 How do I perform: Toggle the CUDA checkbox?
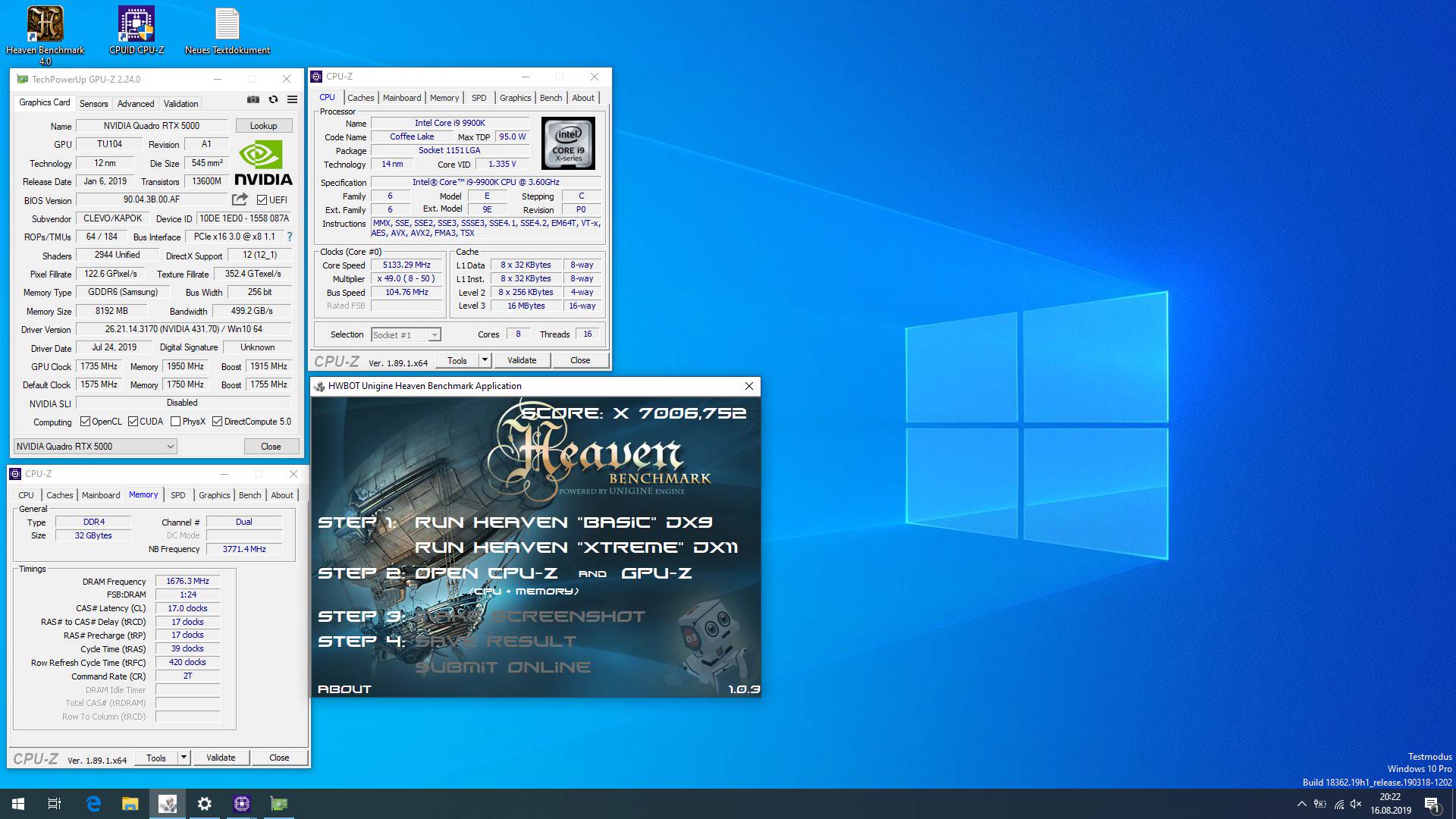point(133,422)
